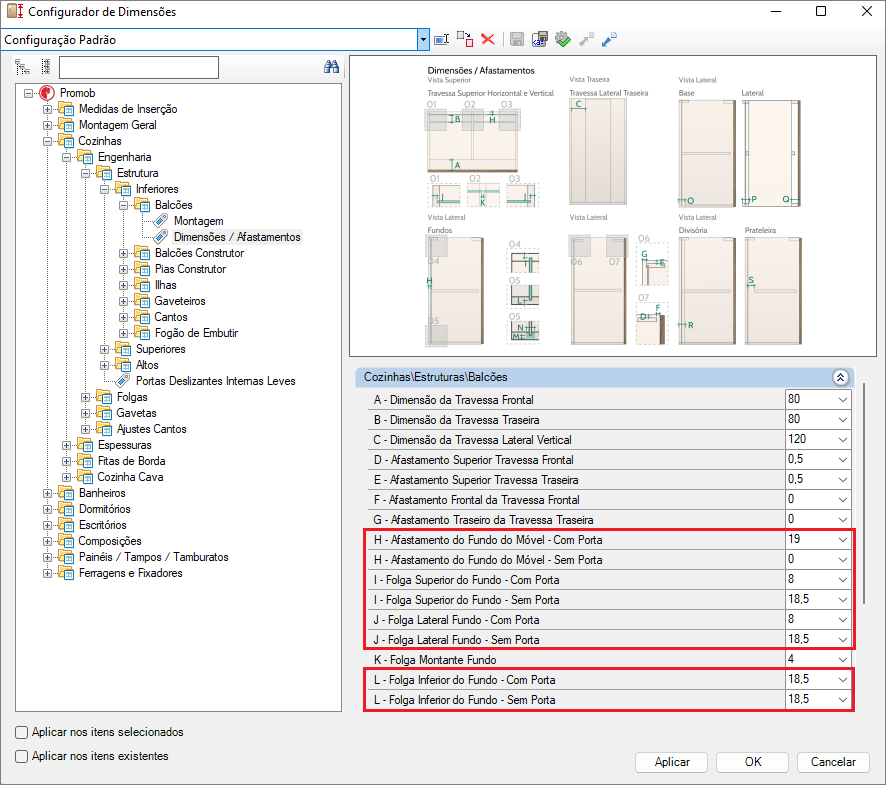Select the Altos tree item

click(147, 365)
